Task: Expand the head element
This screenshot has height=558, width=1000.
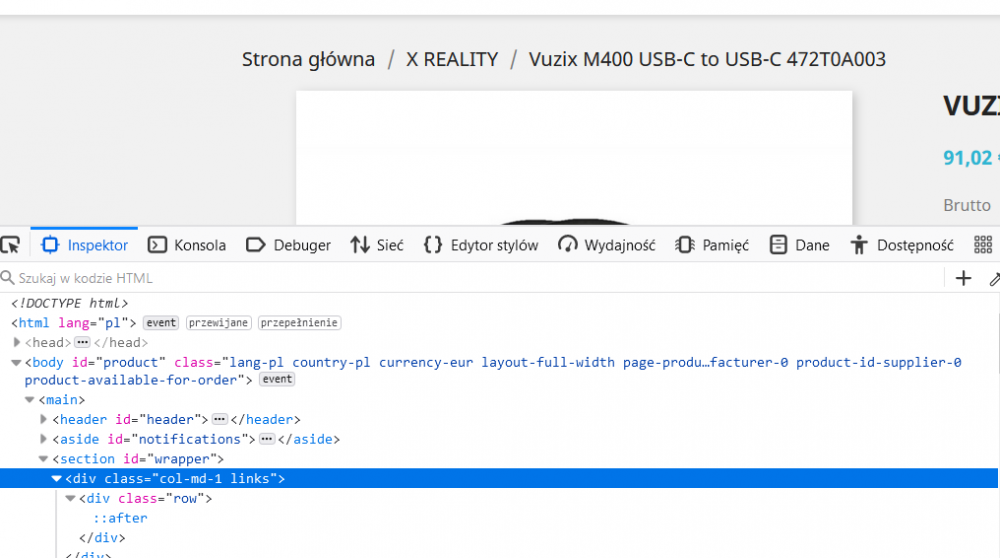Action: [x=17, y=342]
